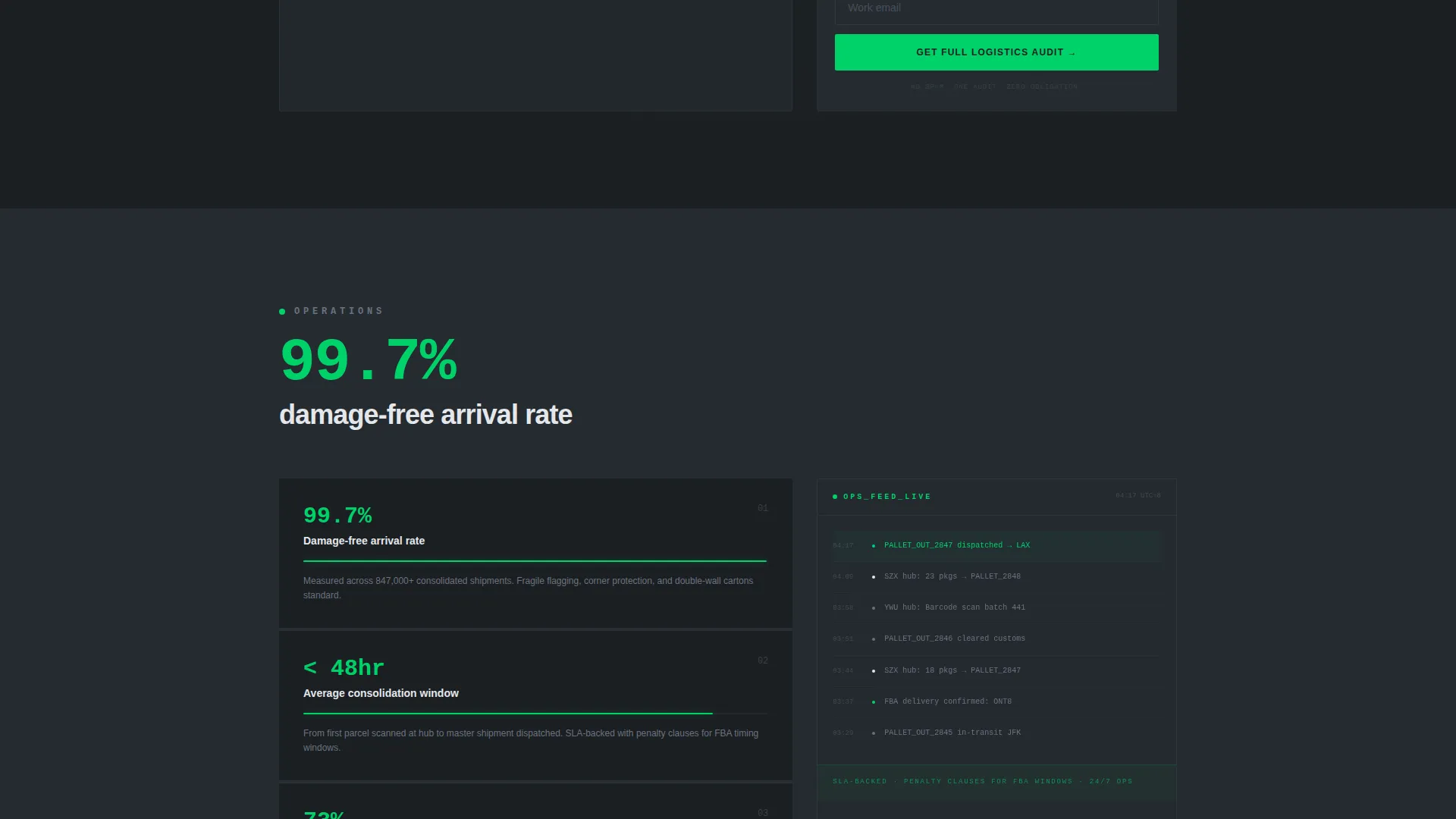The height and width of the screenshot is (819, 1456).
Task: Select the OPERATIONS section label
Action: (x=338, y=311)
